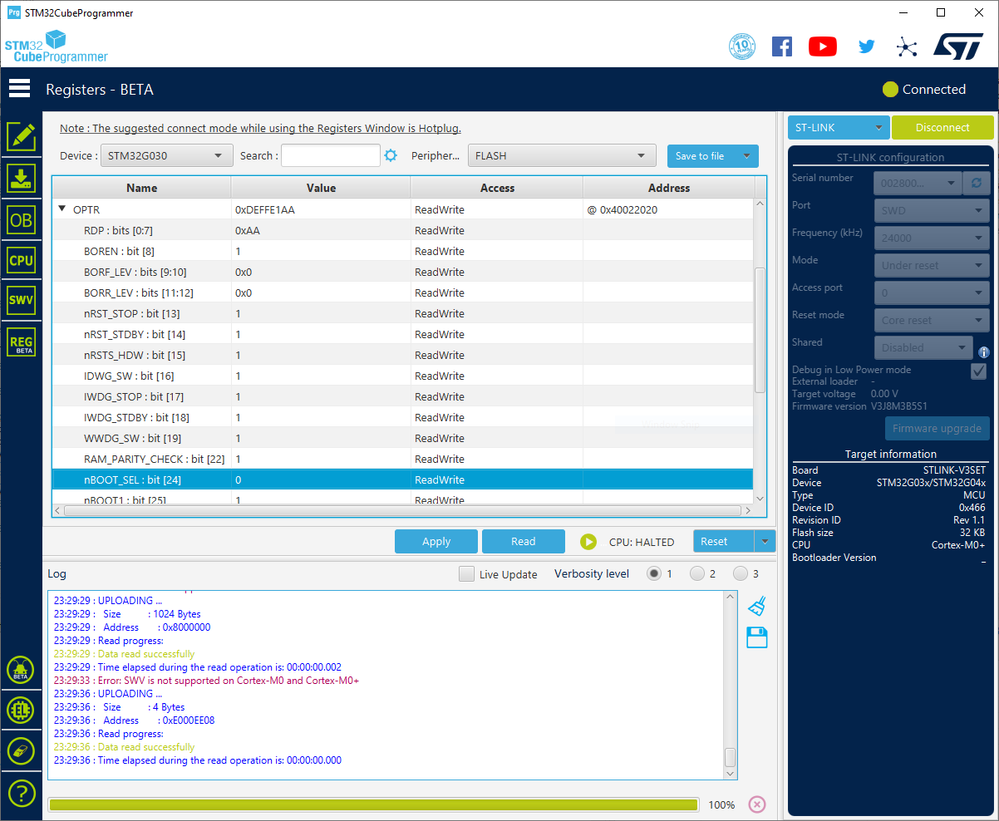This screenshot has width=999, height=821.
Task: Open the Port SWD dropdown
Action: coord(931,210)
